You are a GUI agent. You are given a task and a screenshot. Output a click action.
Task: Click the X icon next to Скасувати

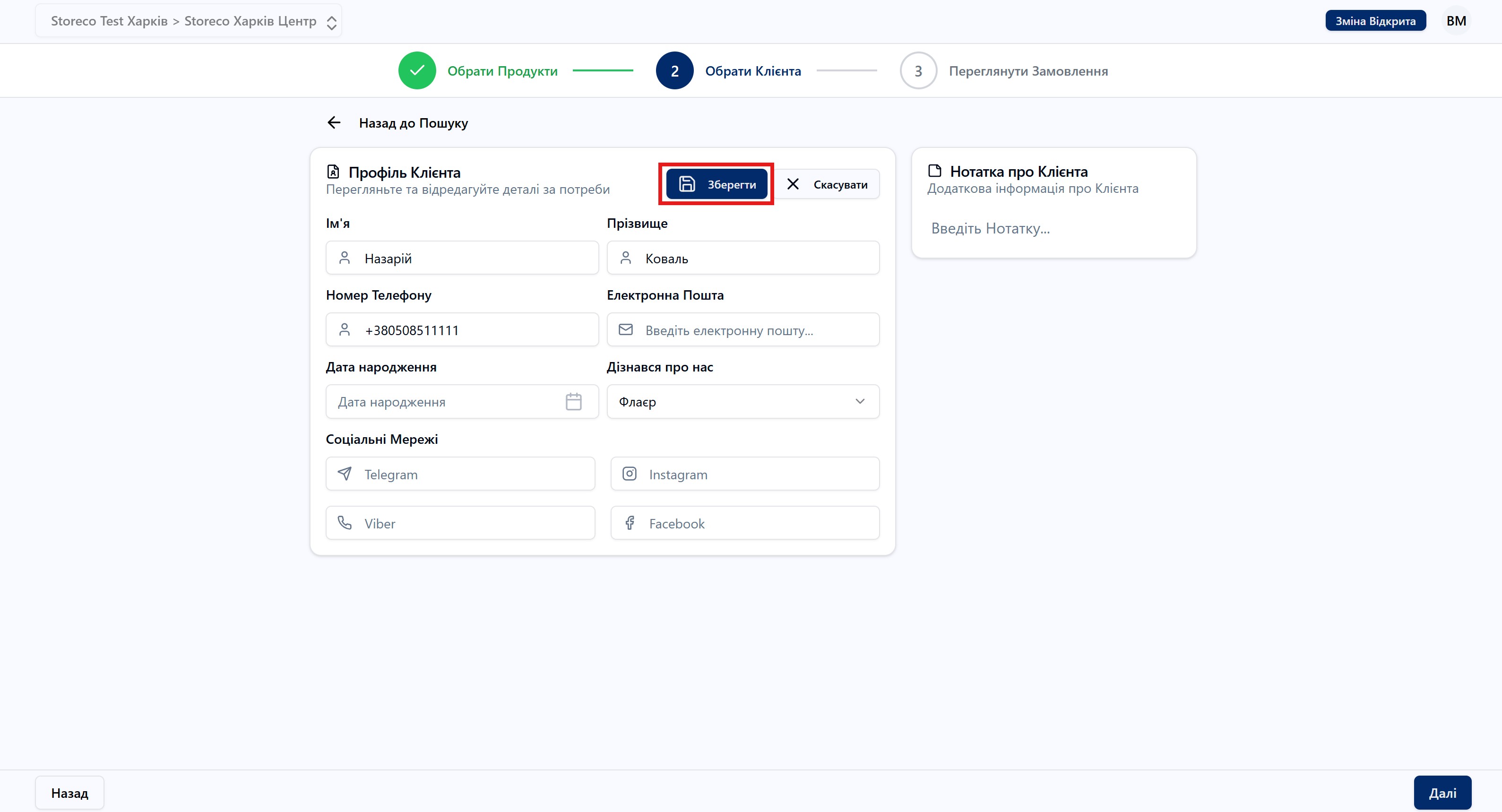click(793, 184)
